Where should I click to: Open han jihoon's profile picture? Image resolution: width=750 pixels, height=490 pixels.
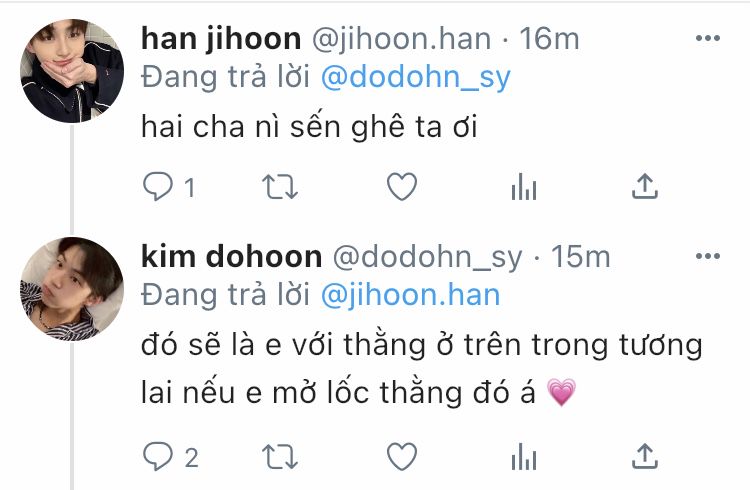72,71
